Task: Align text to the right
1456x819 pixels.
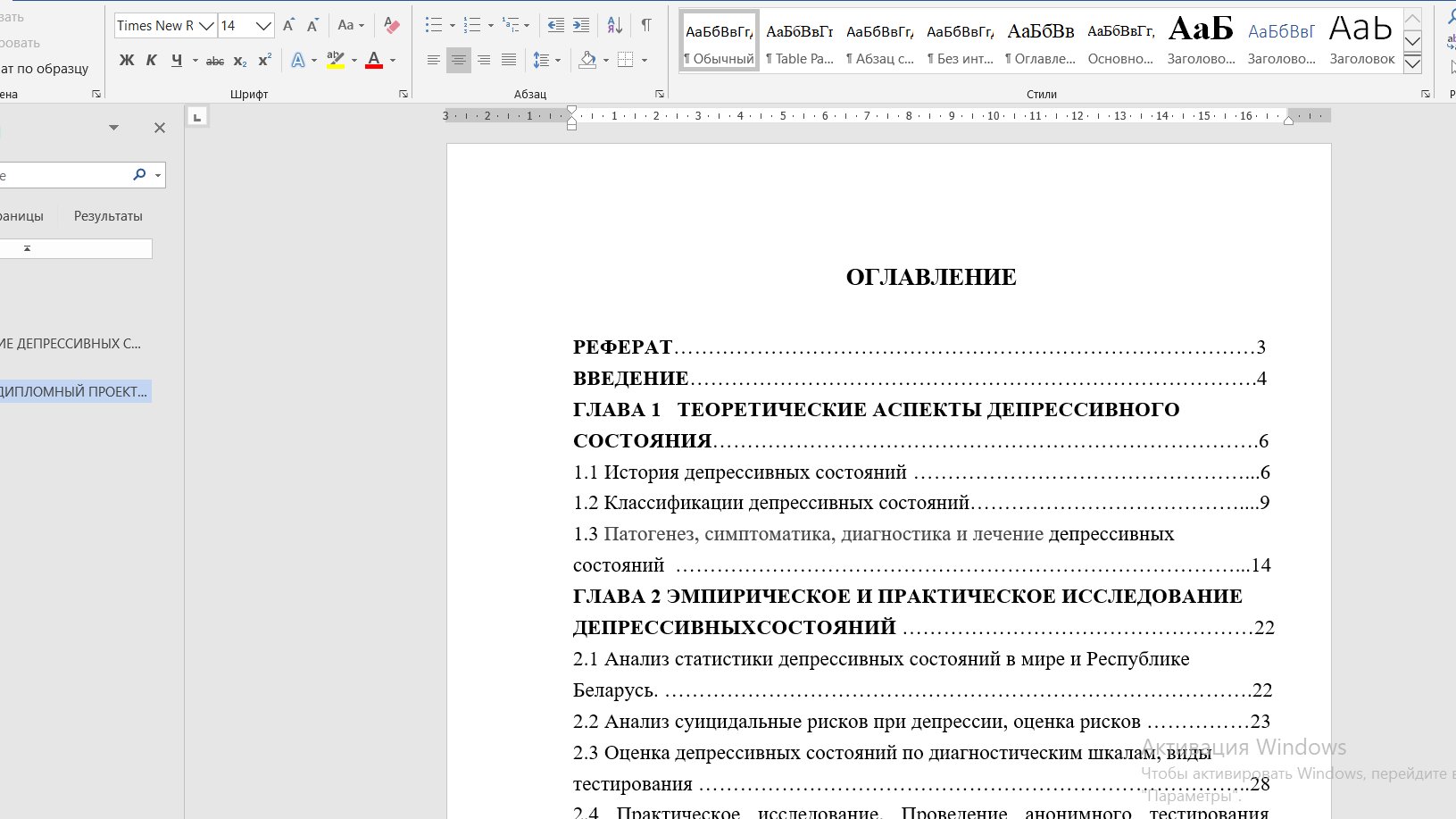Action: [x=483, y=60]
